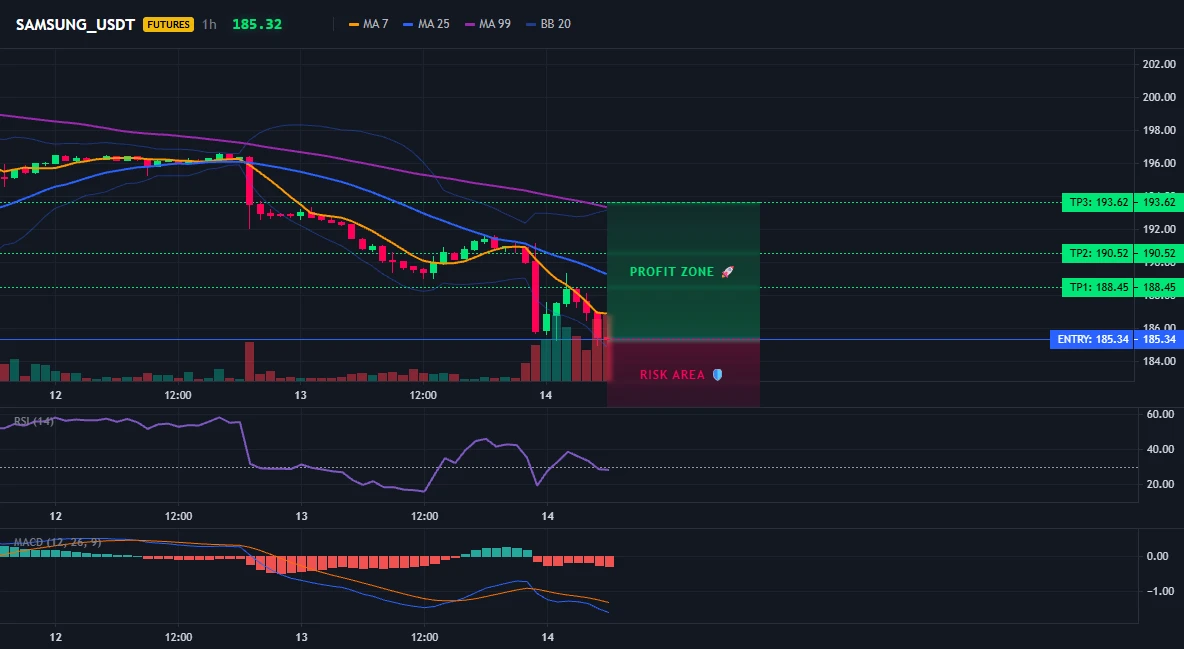Click the 13 date label on price chart axis
This screenshot has height=649, width=1184.
coord(301,395)
